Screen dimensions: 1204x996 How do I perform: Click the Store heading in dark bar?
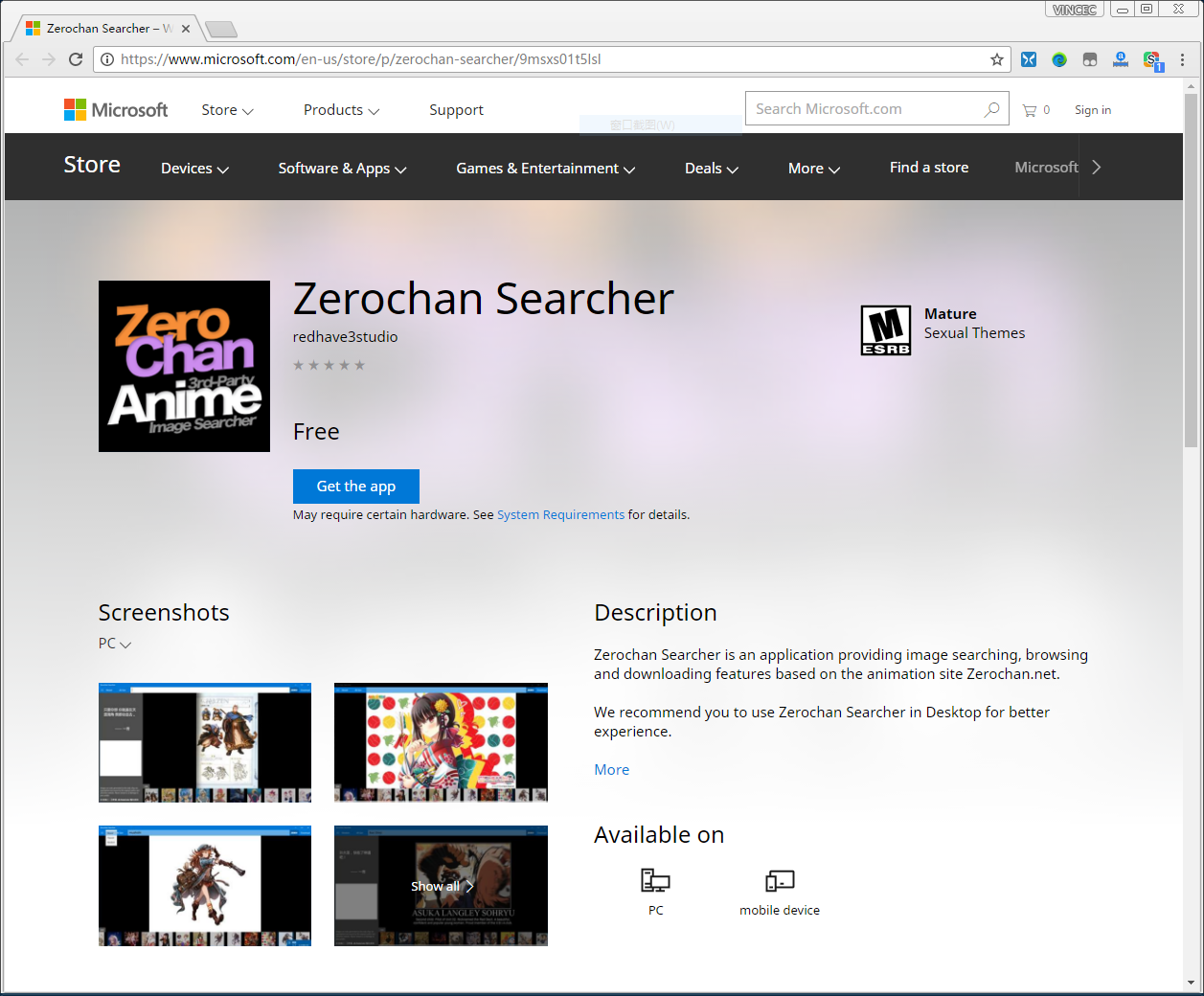point(92,165)
